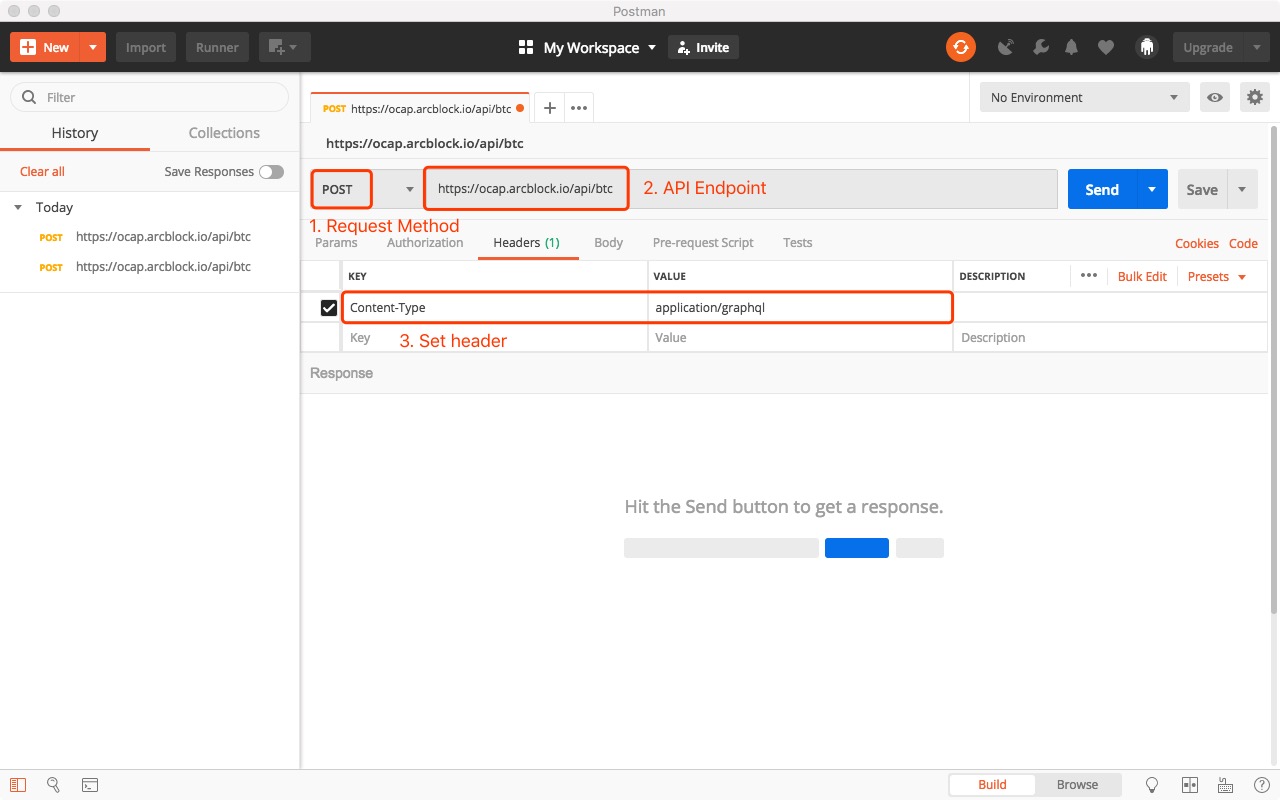The image size is (1280, 800).
Task: Click header columns three dots icon
Action: pos(1089,276)
